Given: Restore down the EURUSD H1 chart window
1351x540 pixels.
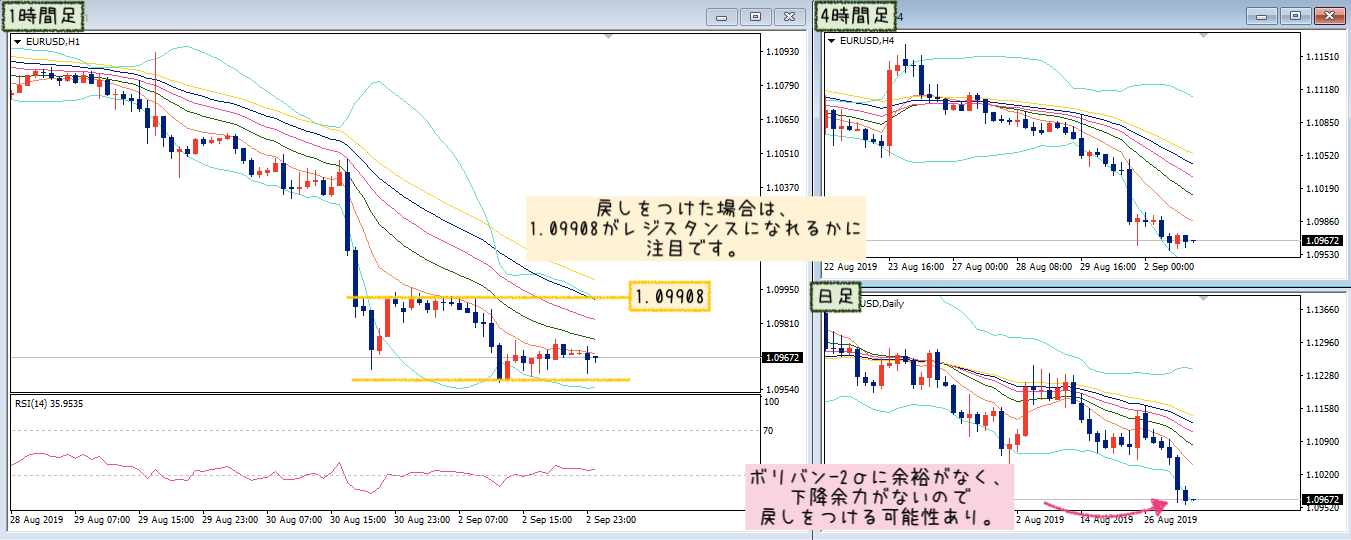Looking at the screenshot, I should pos(756,16).
